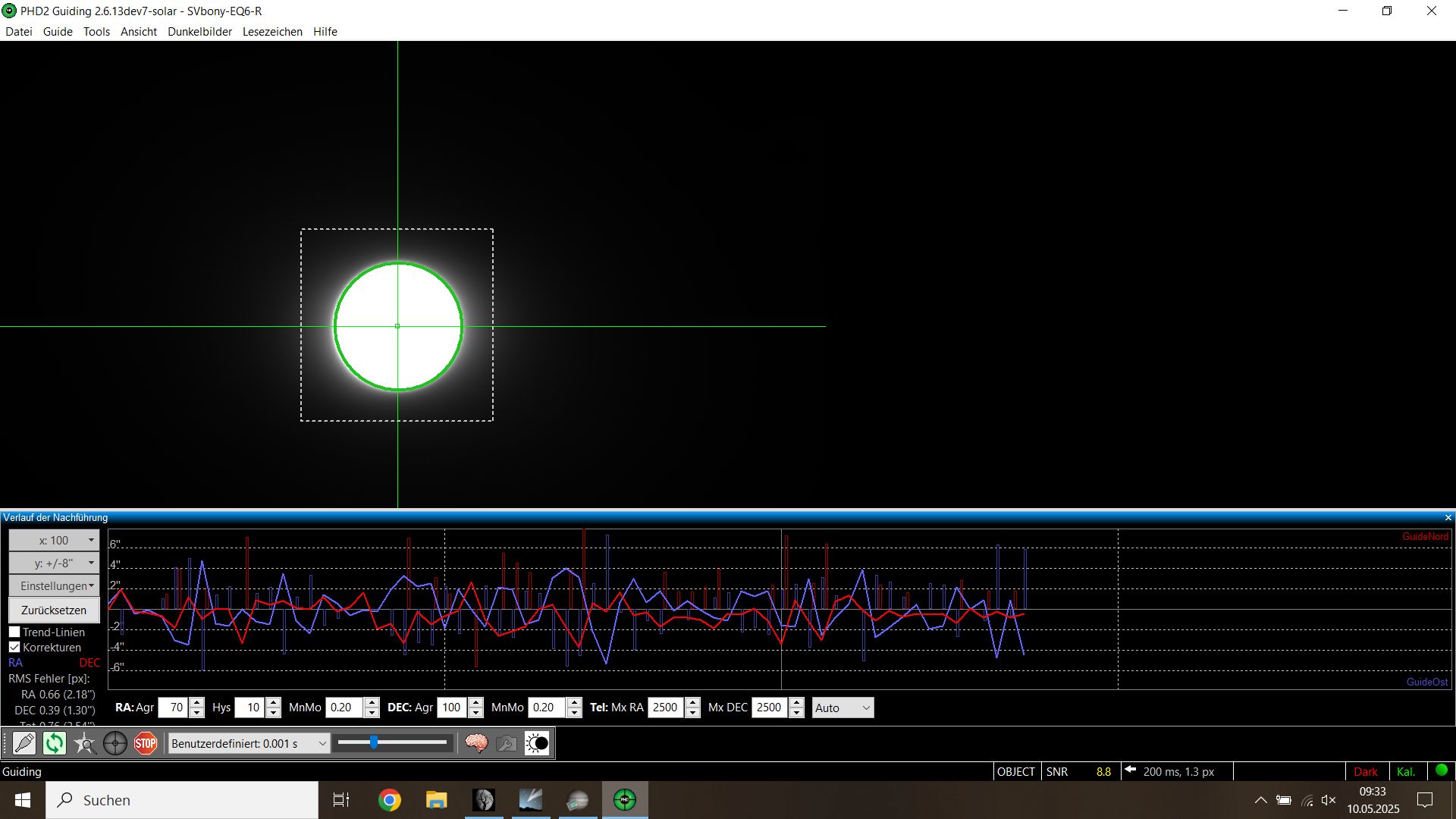Click the PHD2 taskbar icon

[625, 800]
